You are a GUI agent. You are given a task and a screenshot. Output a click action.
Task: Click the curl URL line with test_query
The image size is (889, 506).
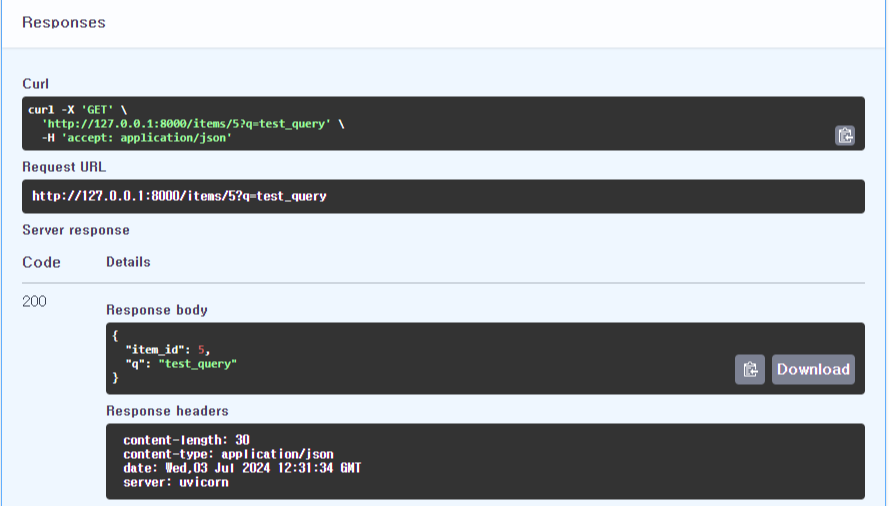click(193, 124)
